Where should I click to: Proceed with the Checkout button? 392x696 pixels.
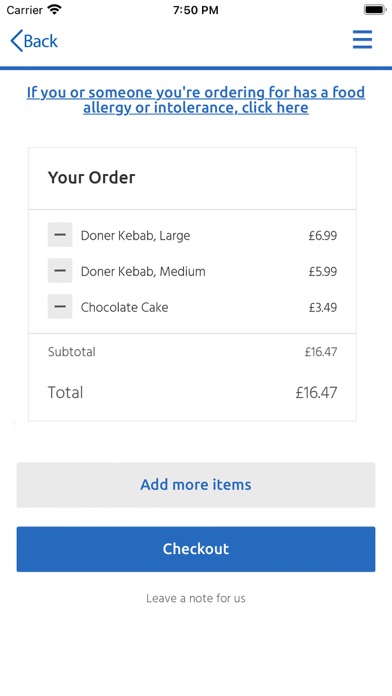196,549
